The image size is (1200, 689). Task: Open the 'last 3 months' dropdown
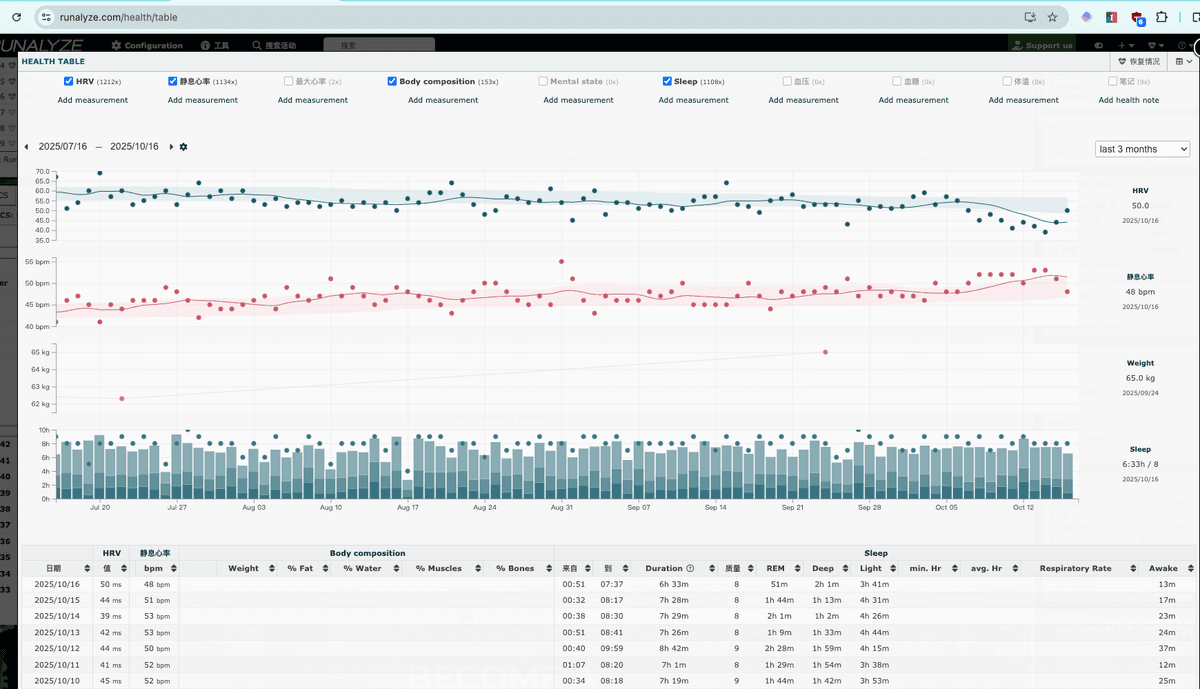tap(1142, 149)
